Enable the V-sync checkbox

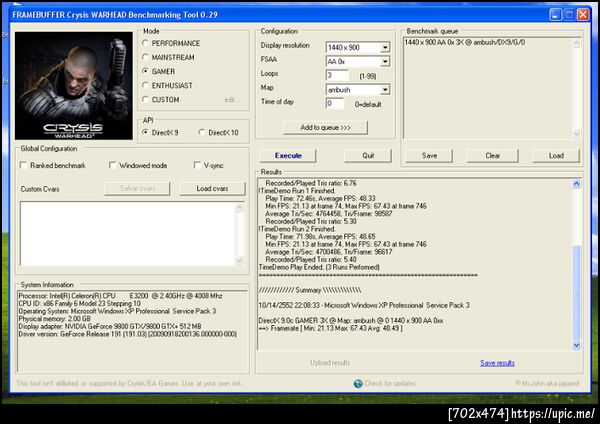pyautogui.click(x=197, y=165)
